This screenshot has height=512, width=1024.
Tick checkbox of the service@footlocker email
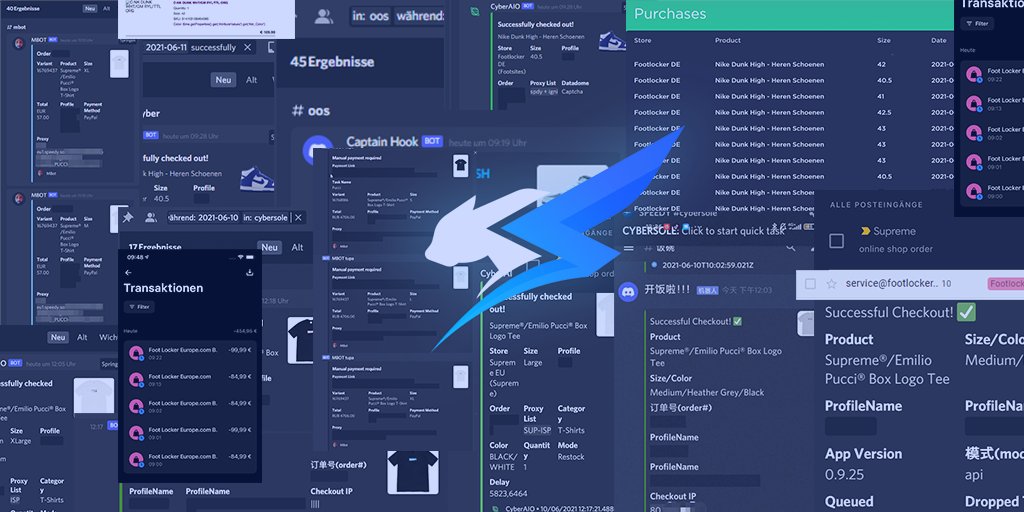810,284
